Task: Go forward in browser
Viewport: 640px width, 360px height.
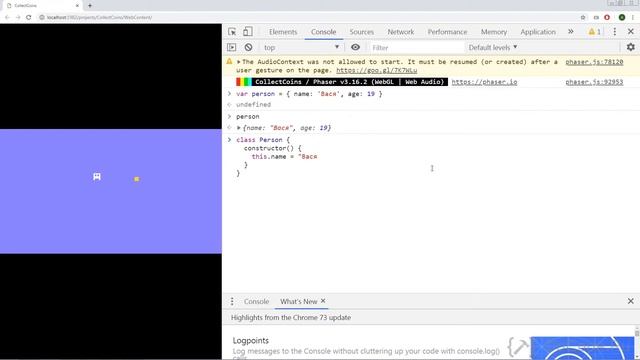Action: (18, 17)
